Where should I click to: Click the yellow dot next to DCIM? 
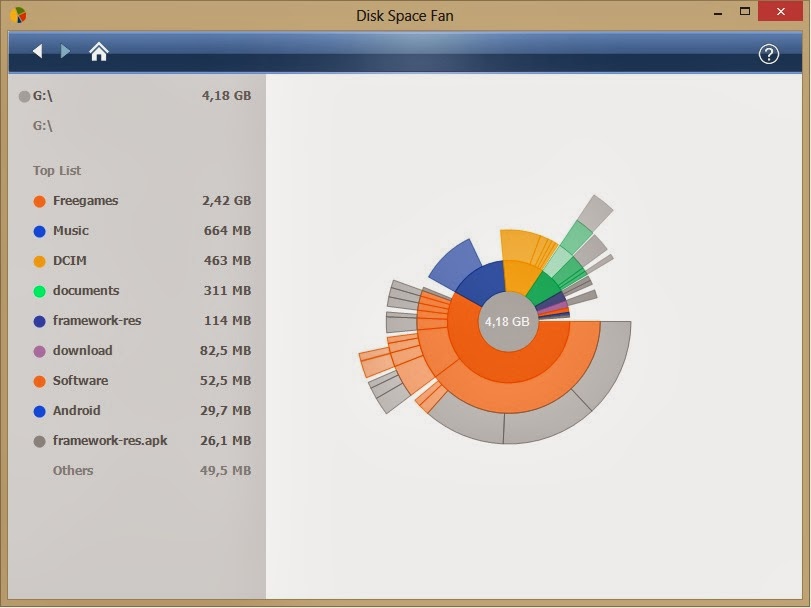[x=37, y=261]
